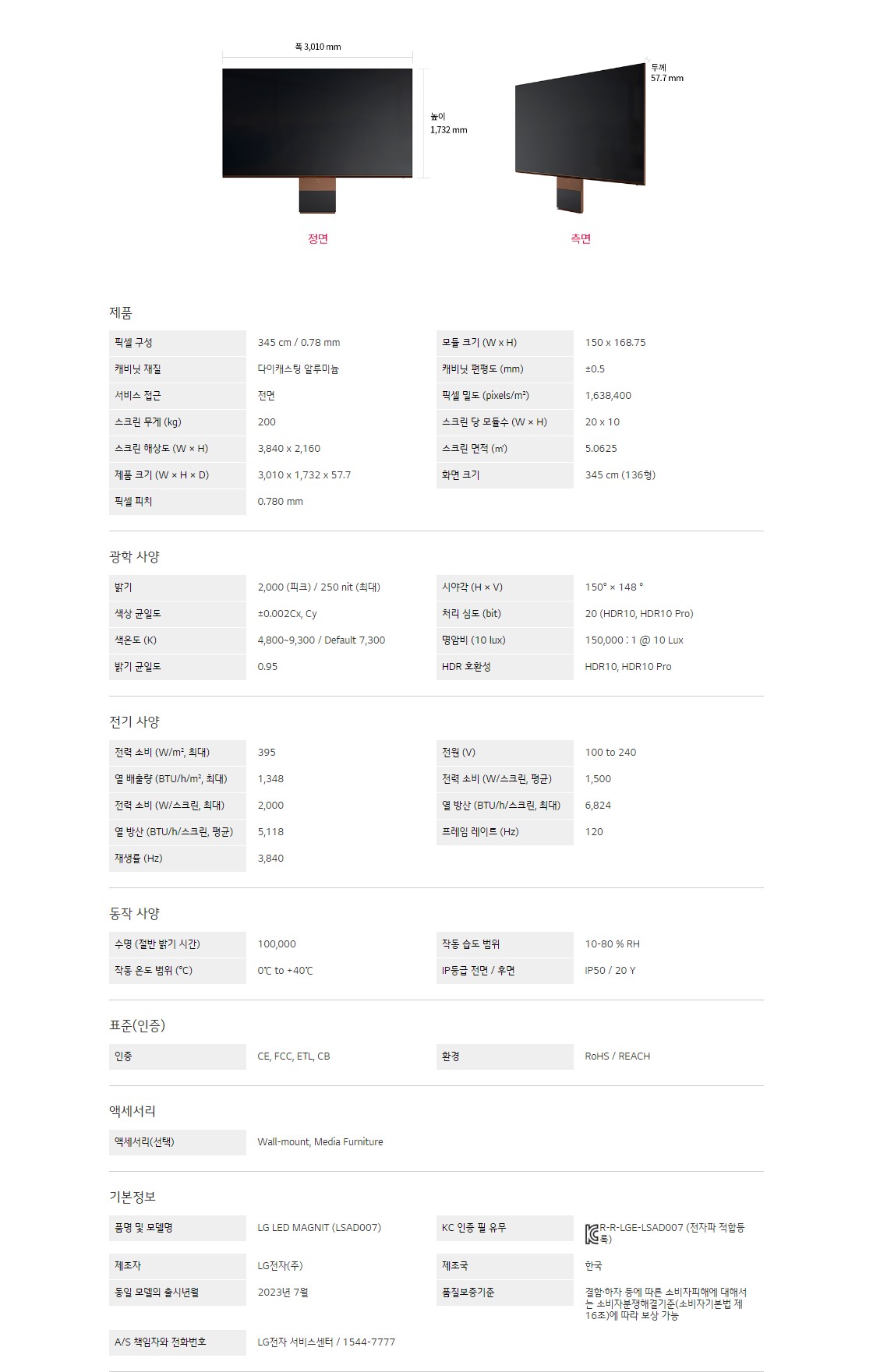The width and height of the screenshot is (873, 1372).
Task: Click the thickness value '57.7 mm'
Action: tap(667, 78)
